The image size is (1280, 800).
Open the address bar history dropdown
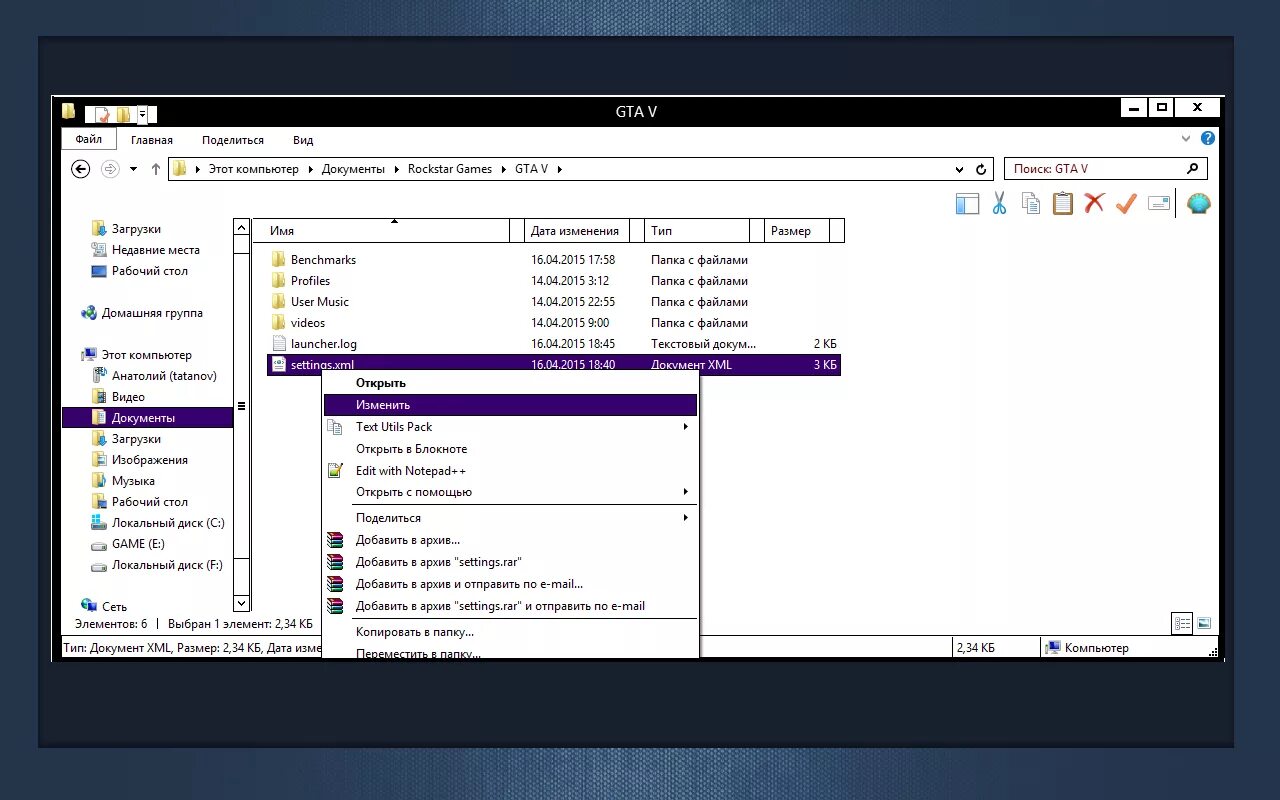[x=959, y=169]
